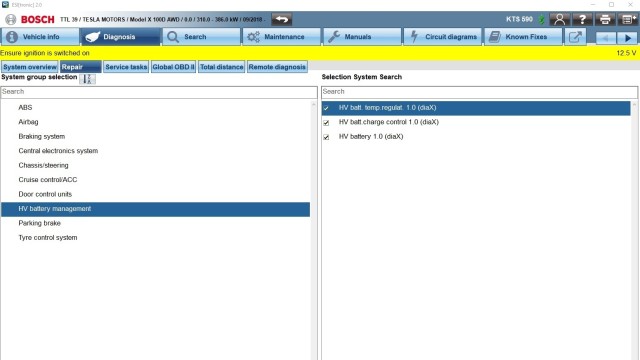The height and width of the screenshot is (360, 640).
Task: Click the printer icon
Action: tap(605, 19)
